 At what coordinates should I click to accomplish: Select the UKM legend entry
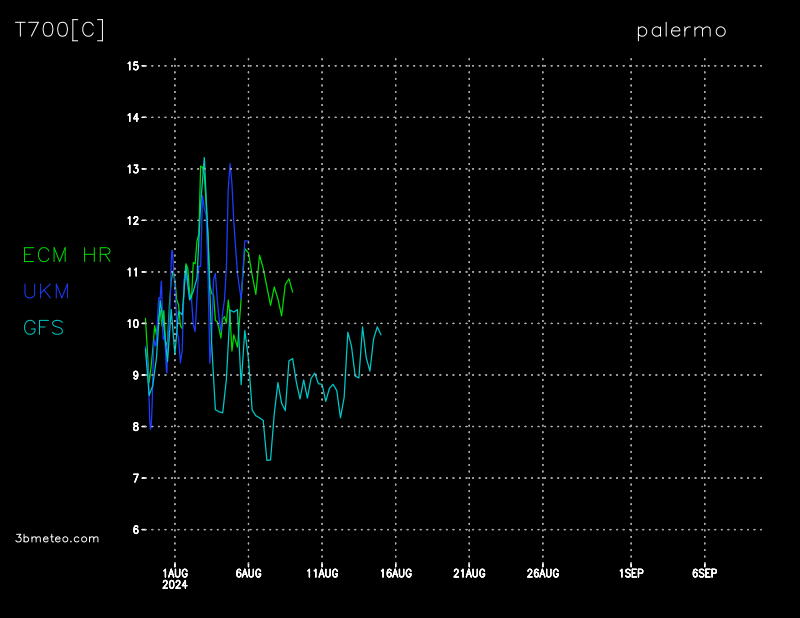pos(46,291)
